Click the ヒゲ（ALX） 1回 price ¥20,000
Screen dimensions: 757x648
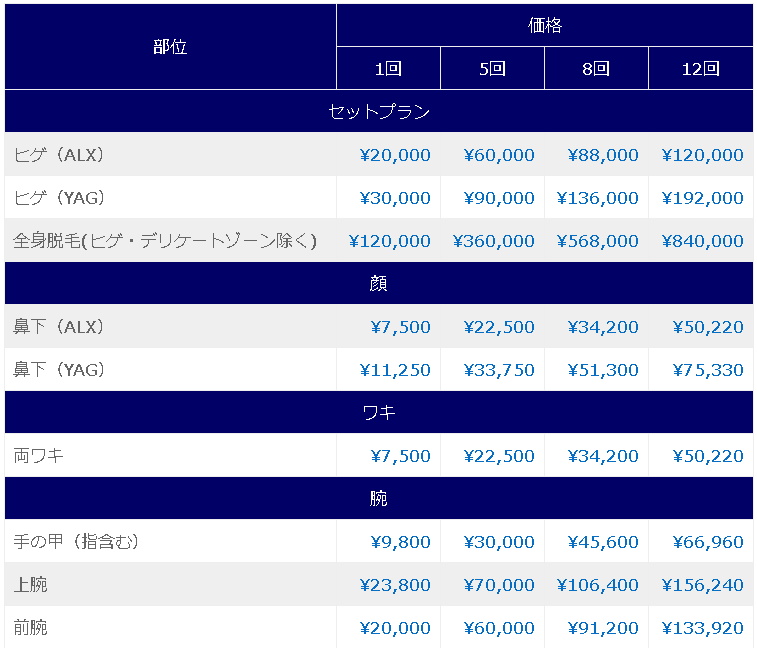click(395, 155)
